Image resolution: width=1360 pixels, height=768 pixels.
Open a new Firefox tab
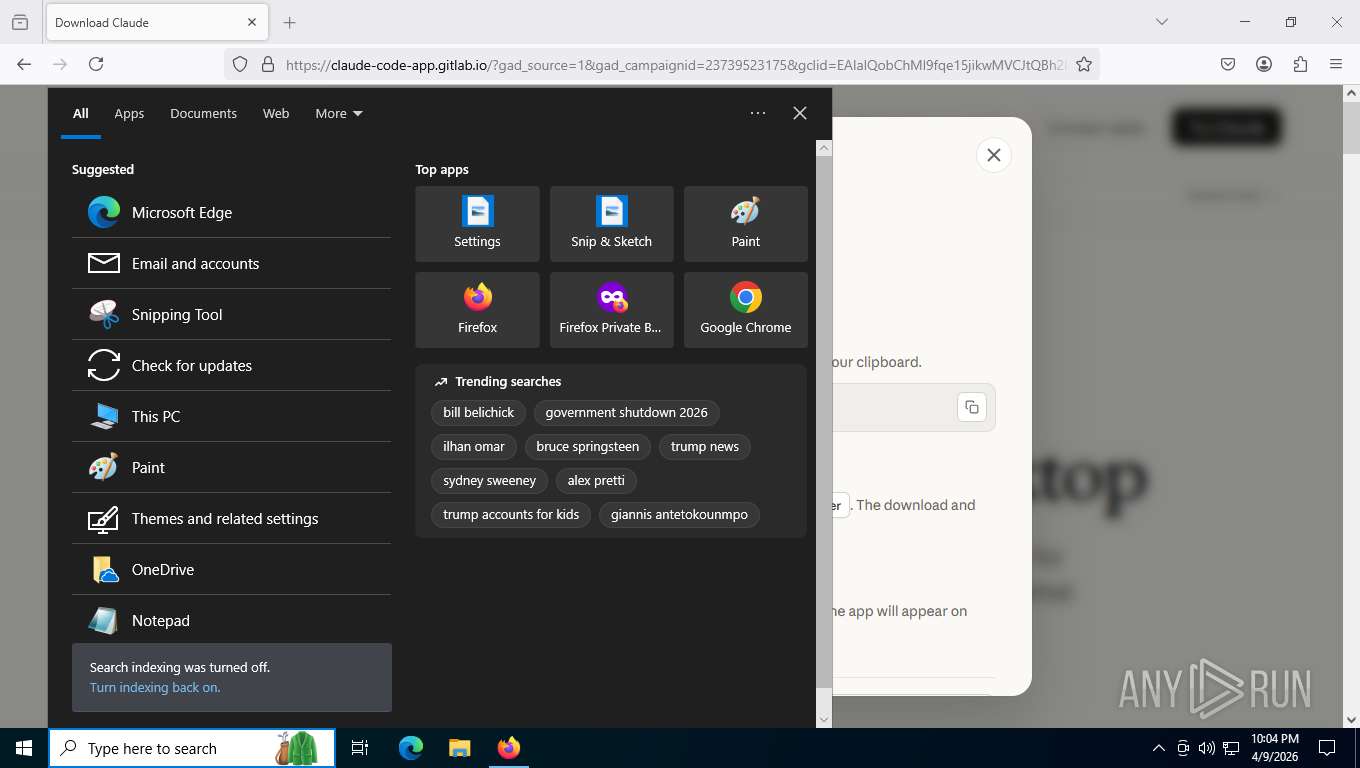(x=289, y=22)
